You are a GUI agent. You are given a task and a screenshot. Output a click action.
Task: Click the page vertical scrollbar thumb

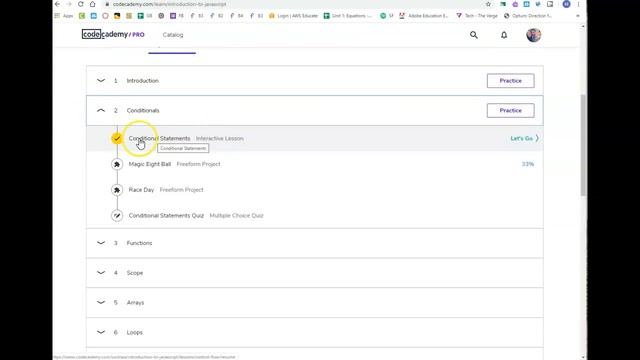[583, 145]
